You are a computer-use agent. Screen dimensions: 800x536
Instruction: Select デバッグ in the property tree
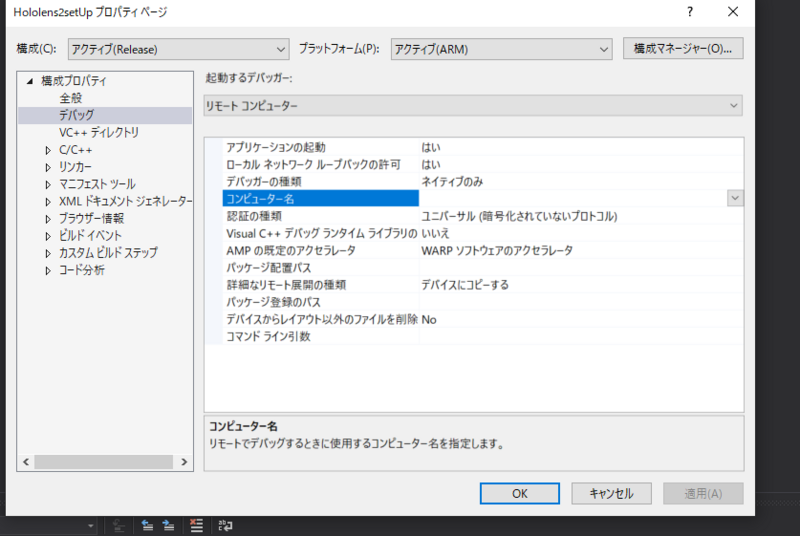pos(77,115)
